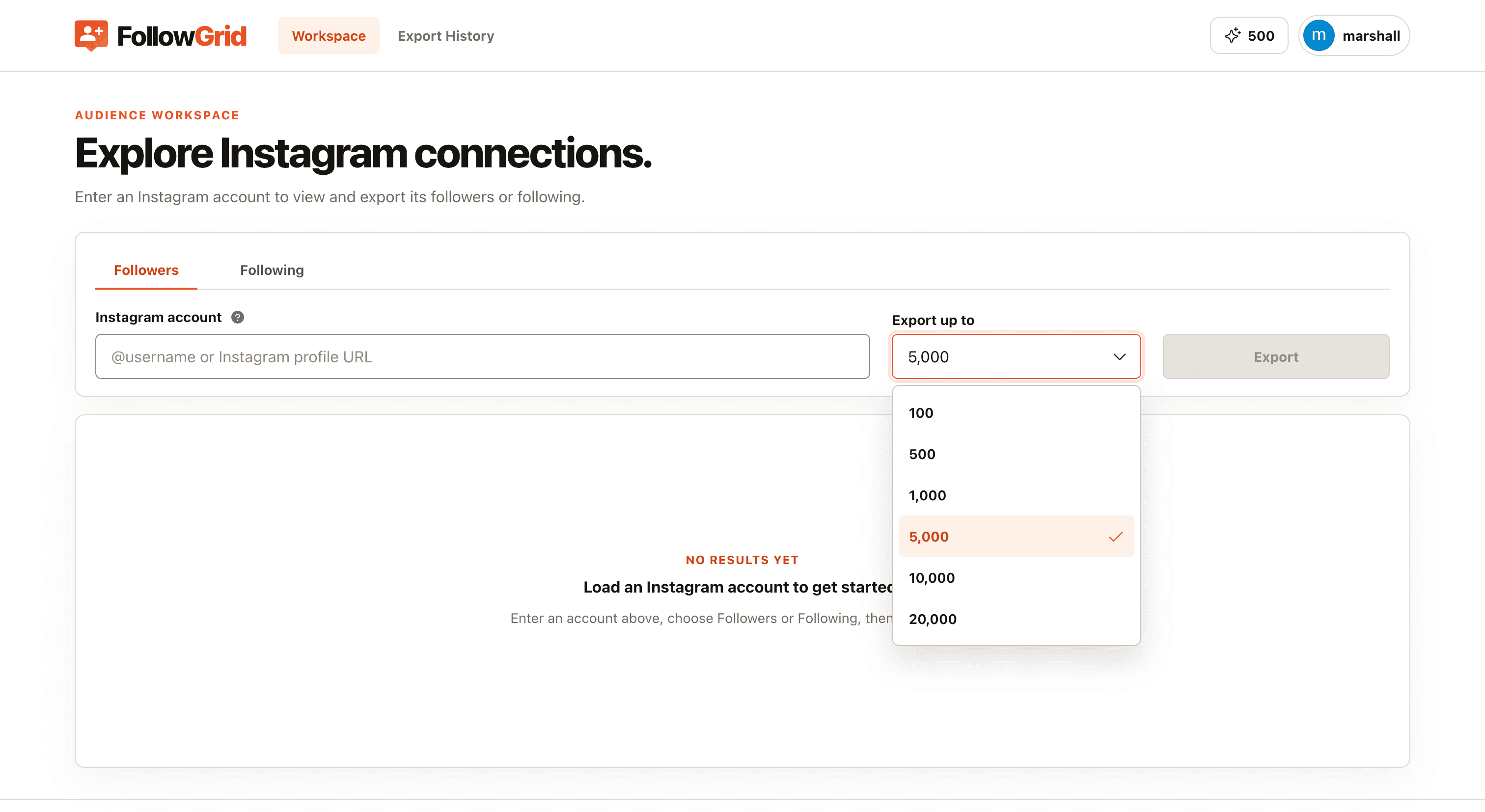Choose the 500 export limit option
Image resolution: width=1485 pixels, height=812 pixels.
click(1016, 454)
